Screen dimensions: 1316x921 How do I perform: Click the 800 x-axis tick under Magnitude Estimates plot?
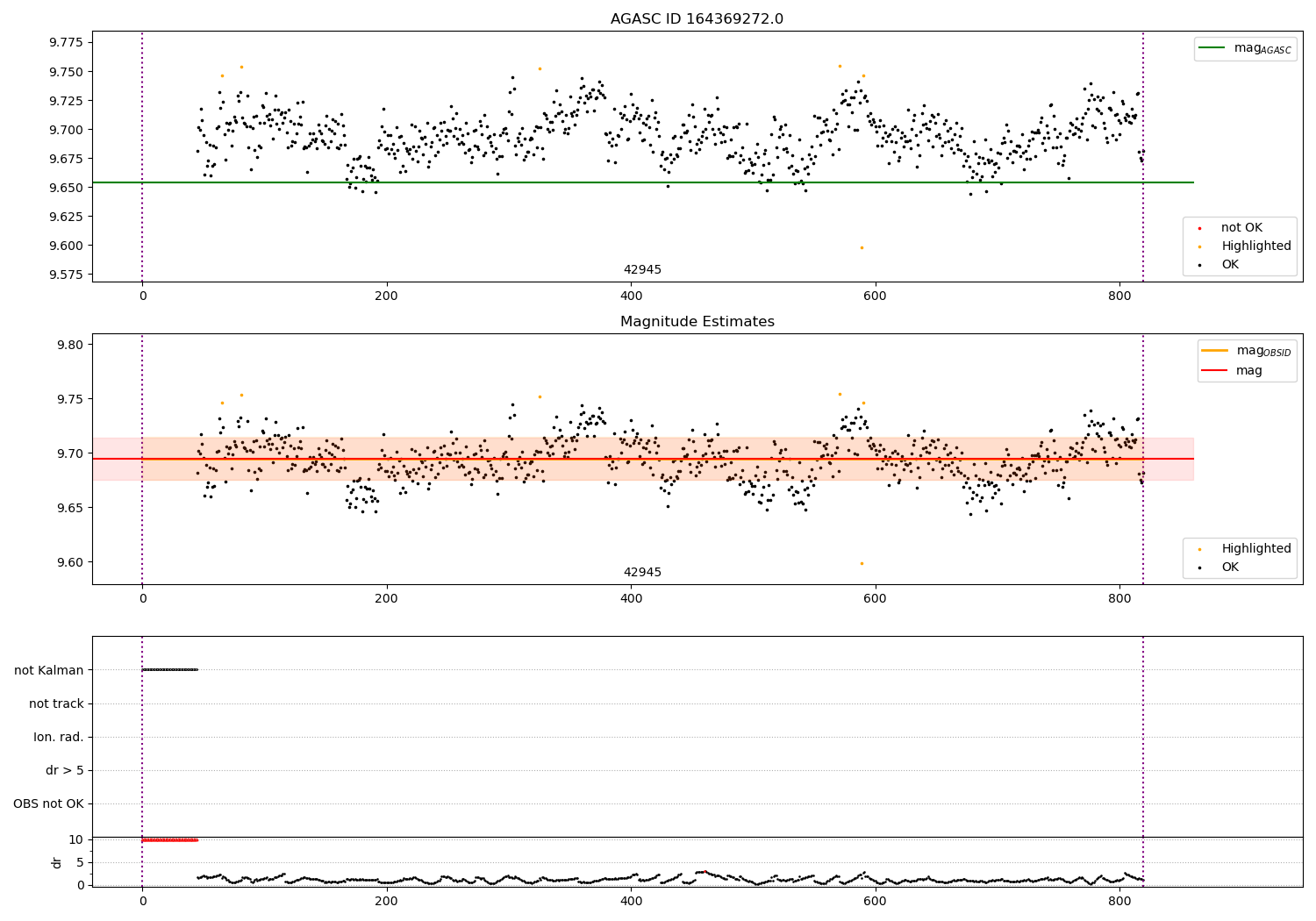pyautogui.click(x=1119, y=599)
